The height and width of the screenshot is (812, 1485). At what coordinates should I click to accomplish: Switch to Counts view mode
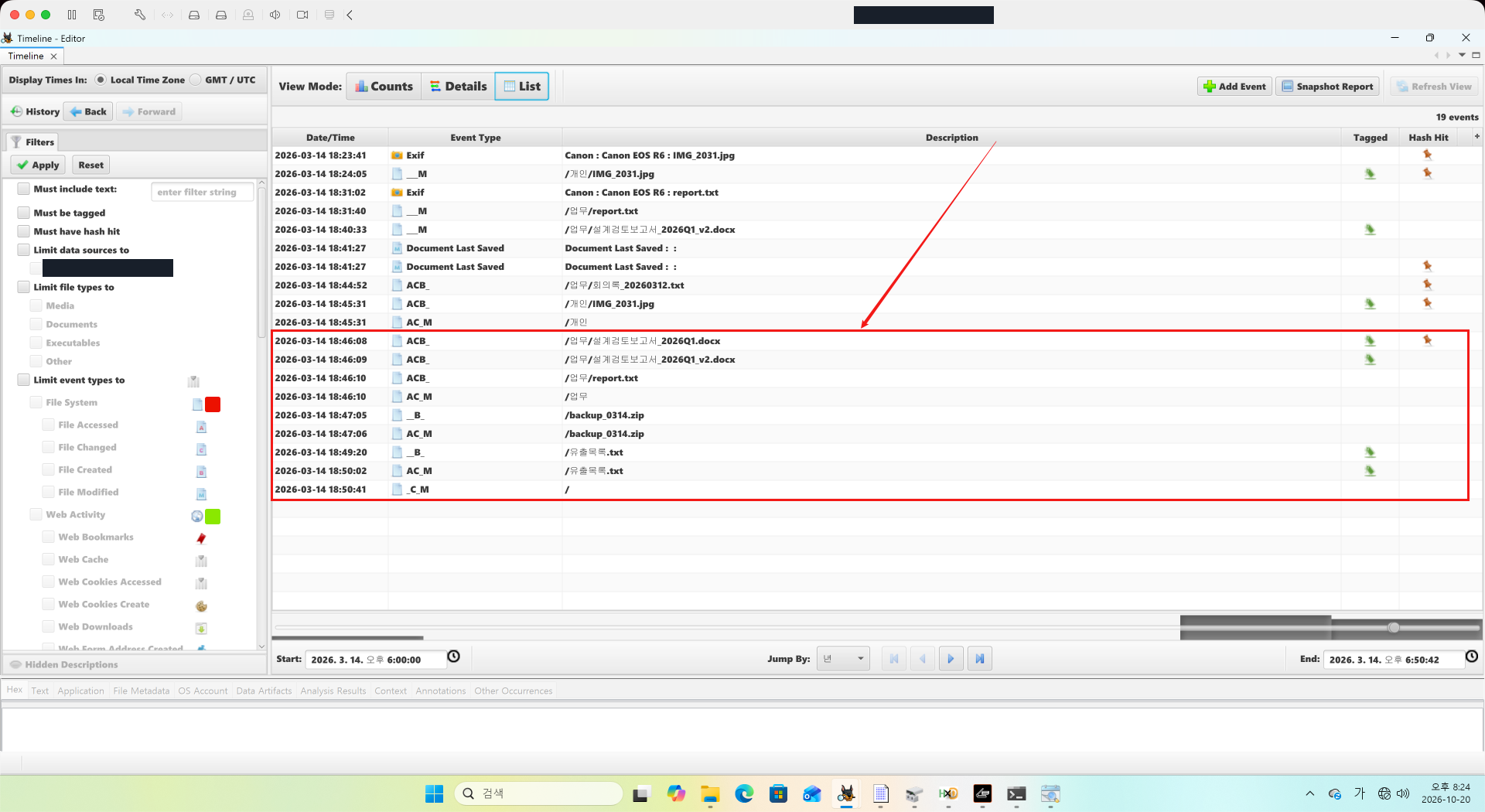coord(384,87)
